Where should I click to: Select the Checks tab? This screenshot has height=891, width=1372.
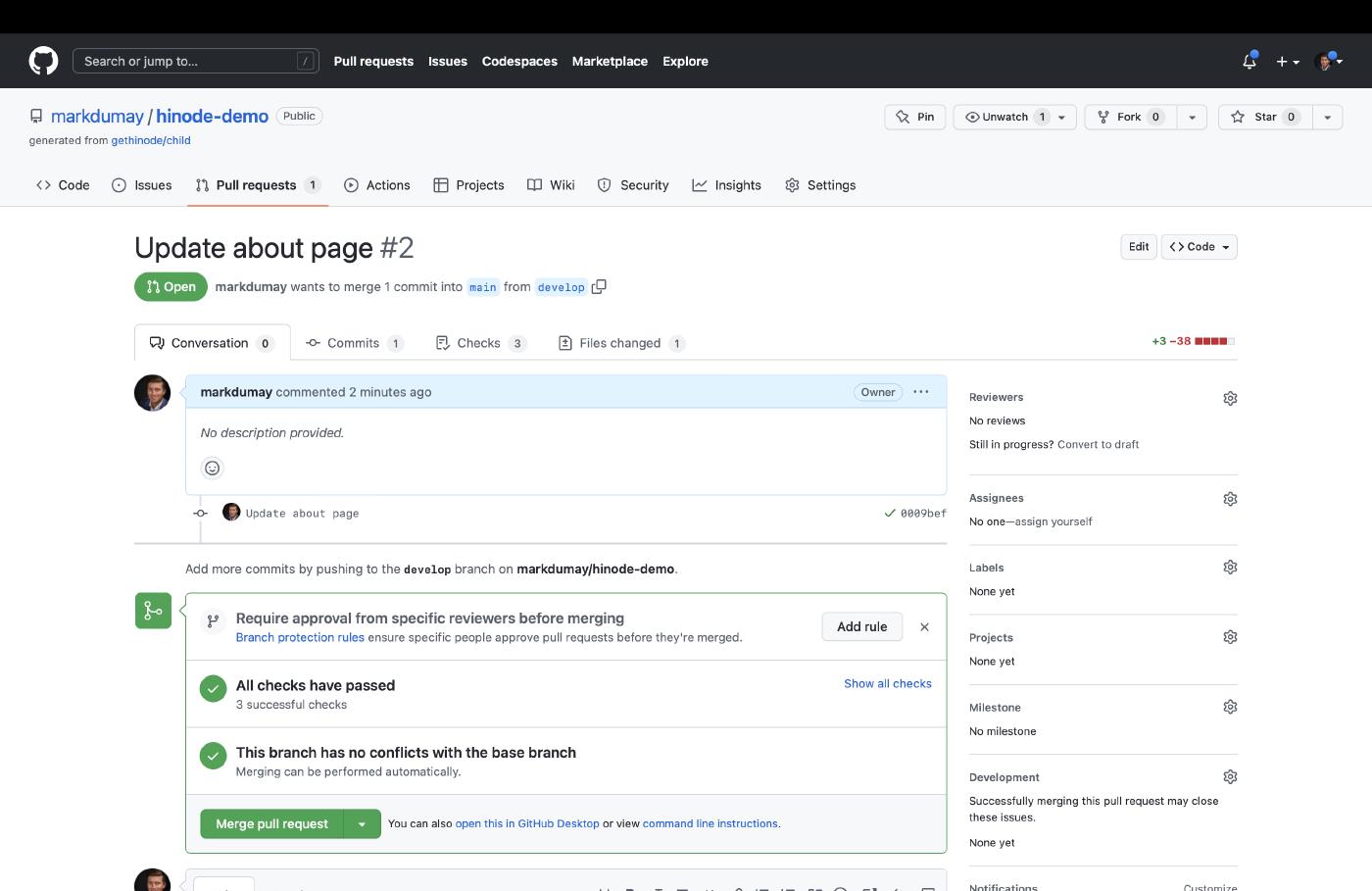coord(480,343)
